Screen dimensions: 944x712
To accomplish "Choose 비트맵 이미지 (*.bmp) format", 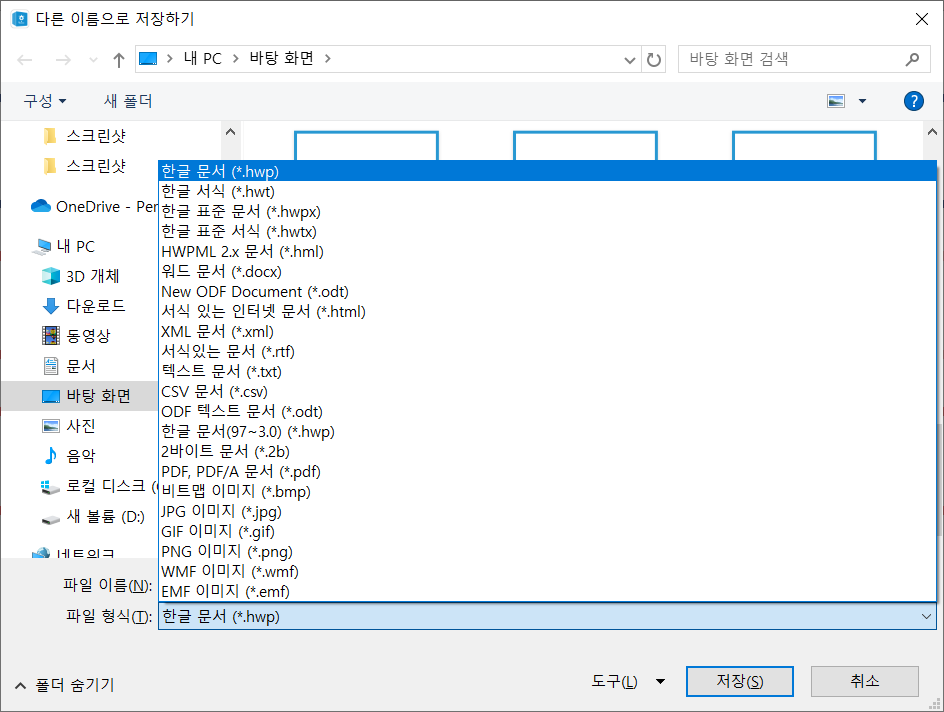I will click(x=547, y=492).
